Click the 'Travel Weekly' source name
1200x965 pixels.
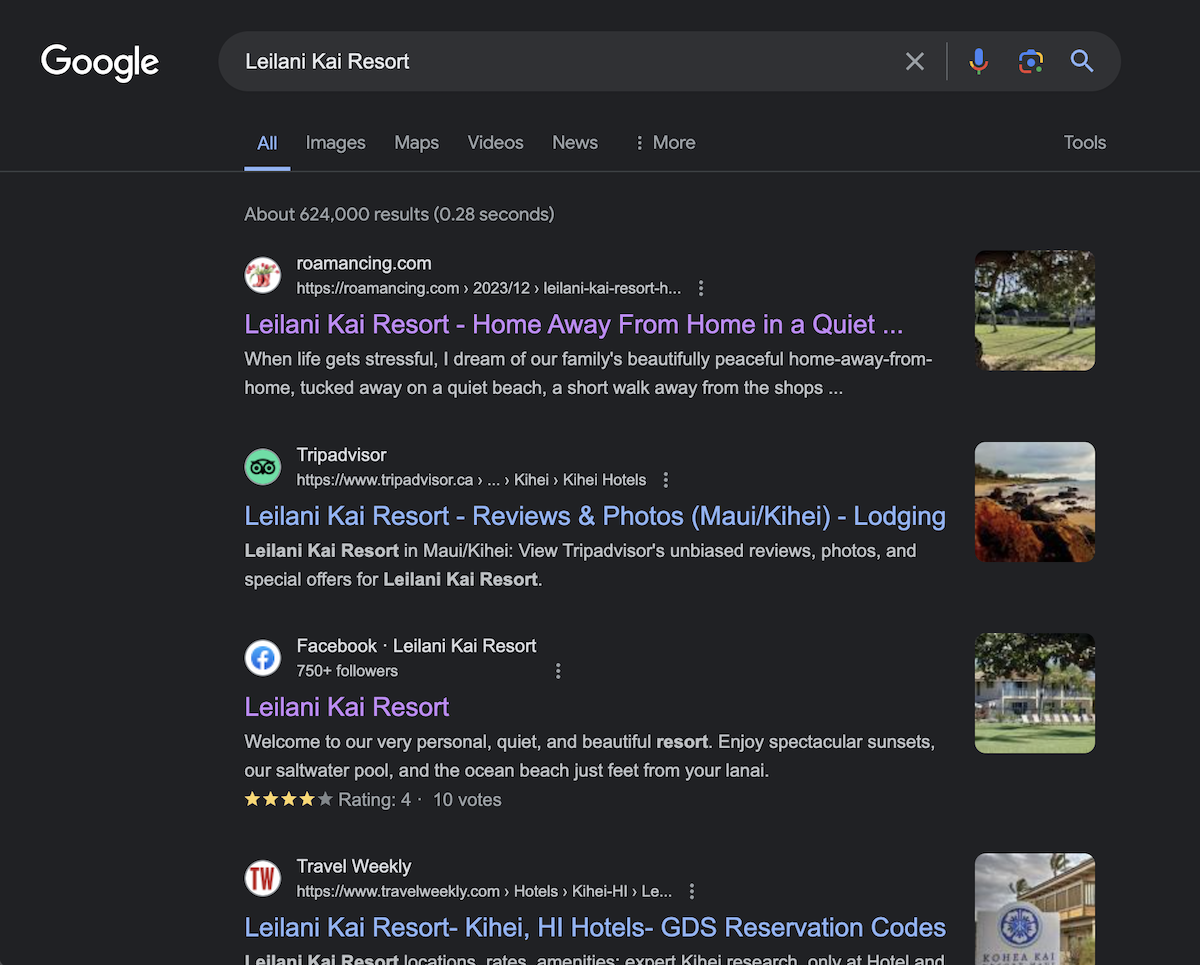(x=354, y=867)
